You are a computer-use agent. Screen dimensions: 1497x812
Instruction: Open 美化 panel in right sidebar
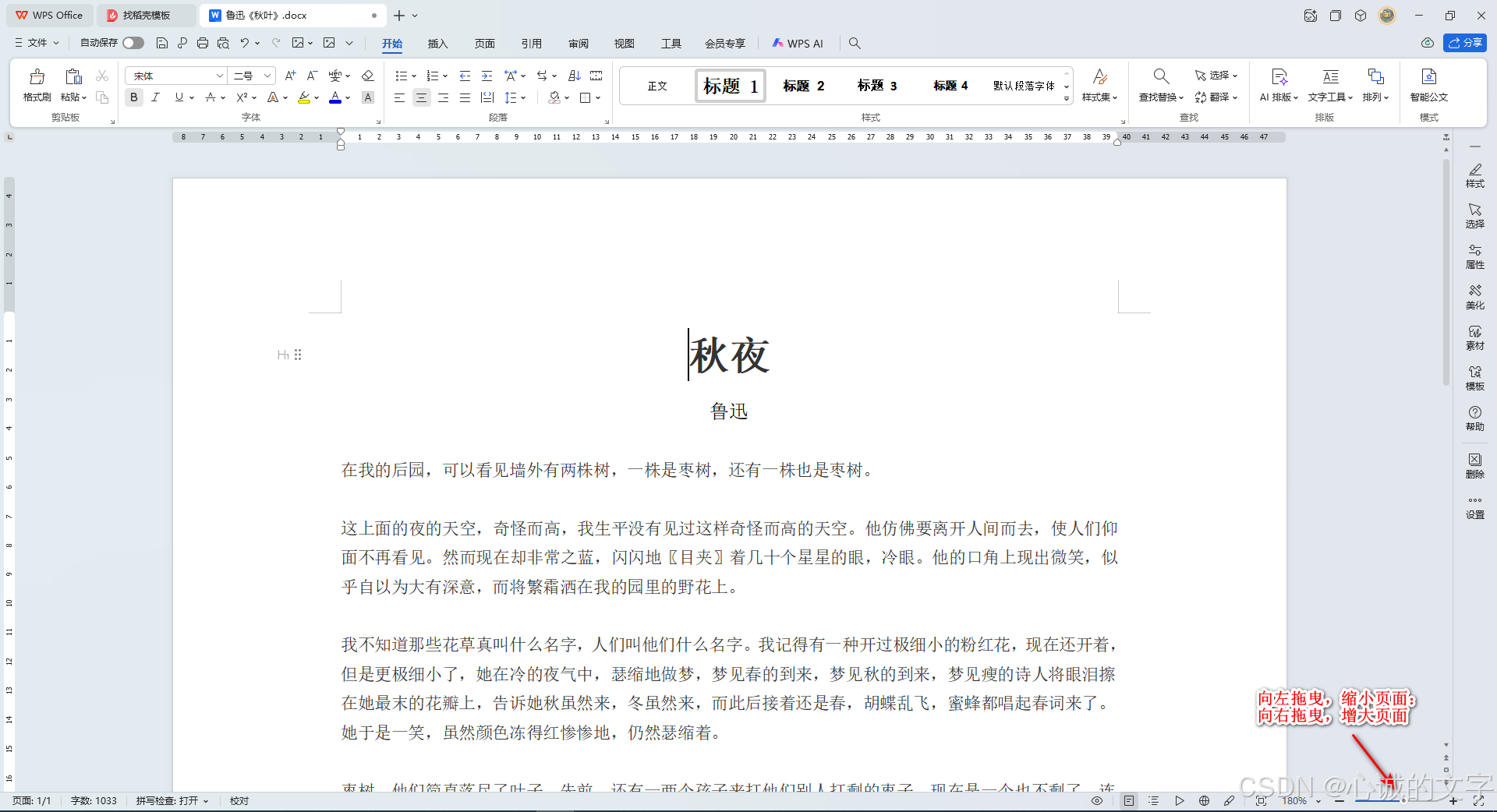[x=1475, y=297]
